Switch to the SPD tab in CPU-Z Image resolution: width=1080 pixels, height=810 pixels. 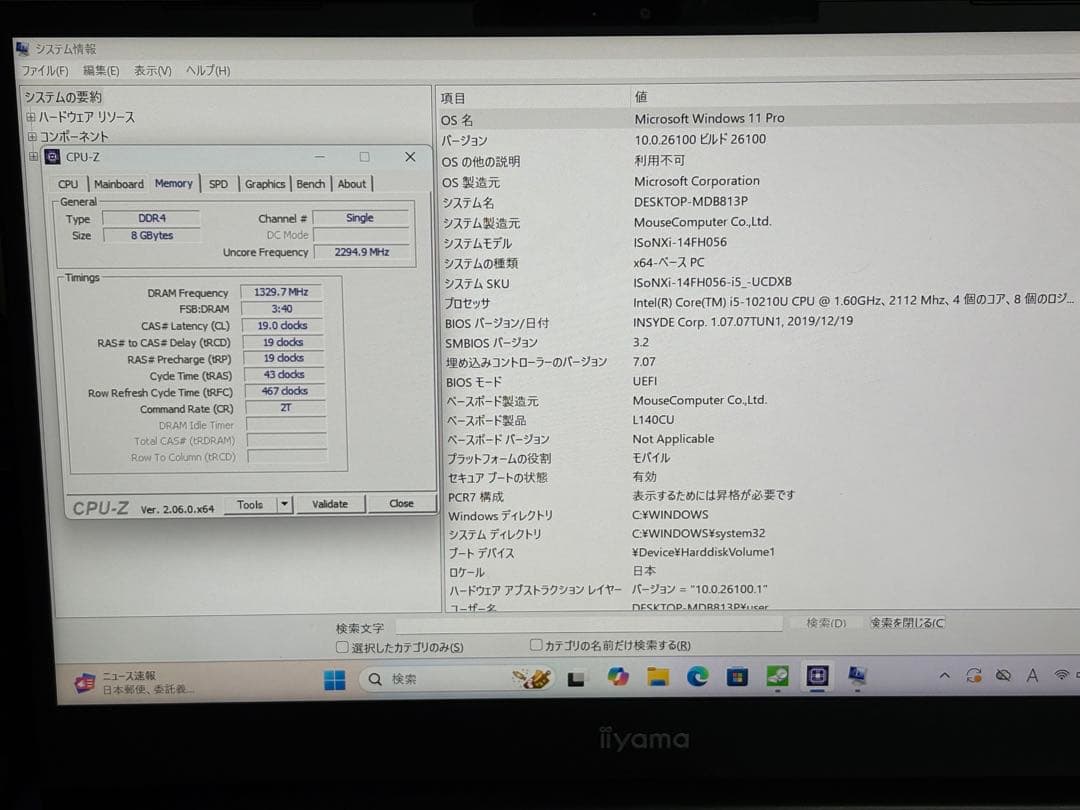pyautogui.click(x=219, y=183)
